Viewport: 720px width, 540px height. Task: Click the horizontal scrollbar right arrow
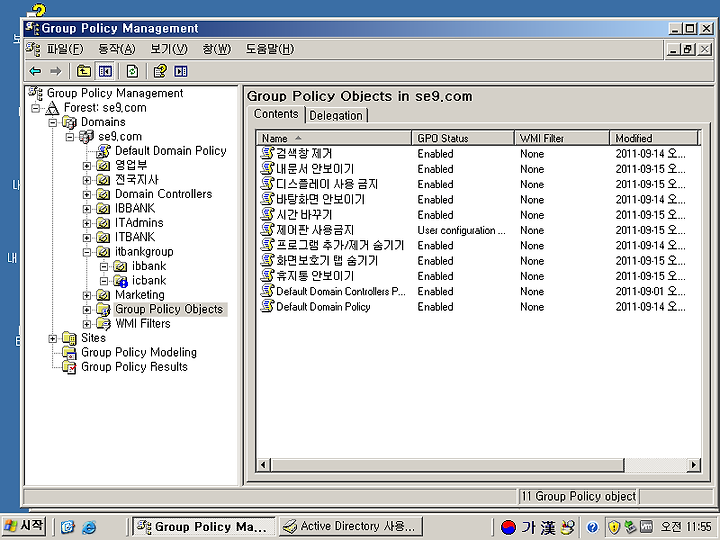pyautogui.click(x=694, y=465)
